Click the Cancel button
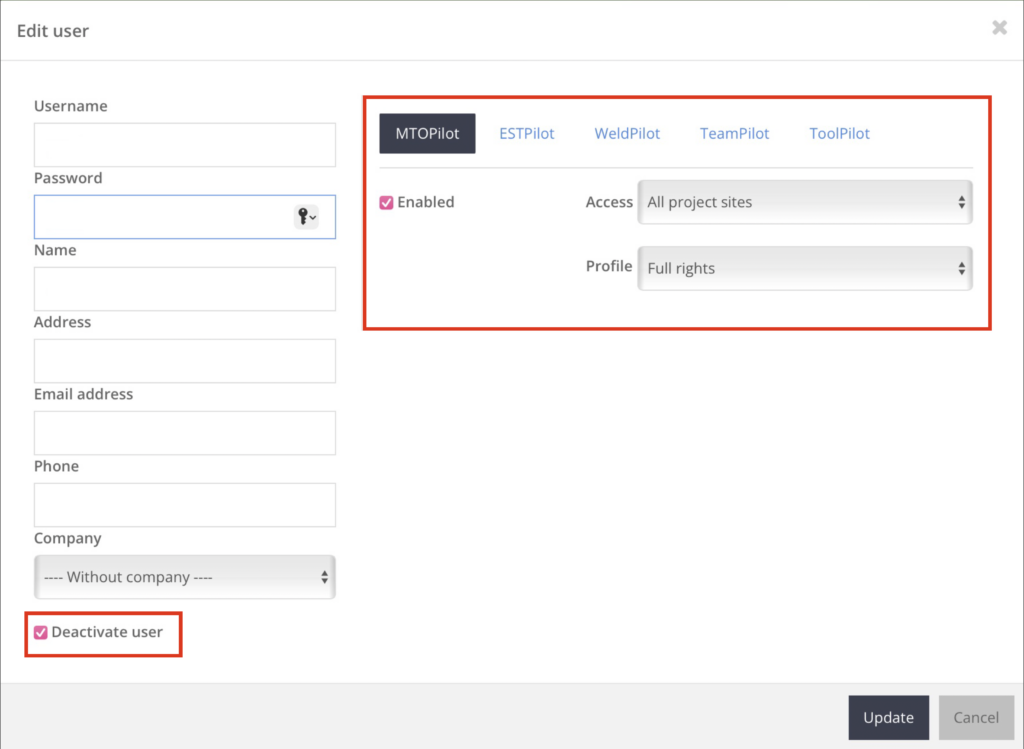The width and height of the screenshot is (1024, 749). pos(975,717)
